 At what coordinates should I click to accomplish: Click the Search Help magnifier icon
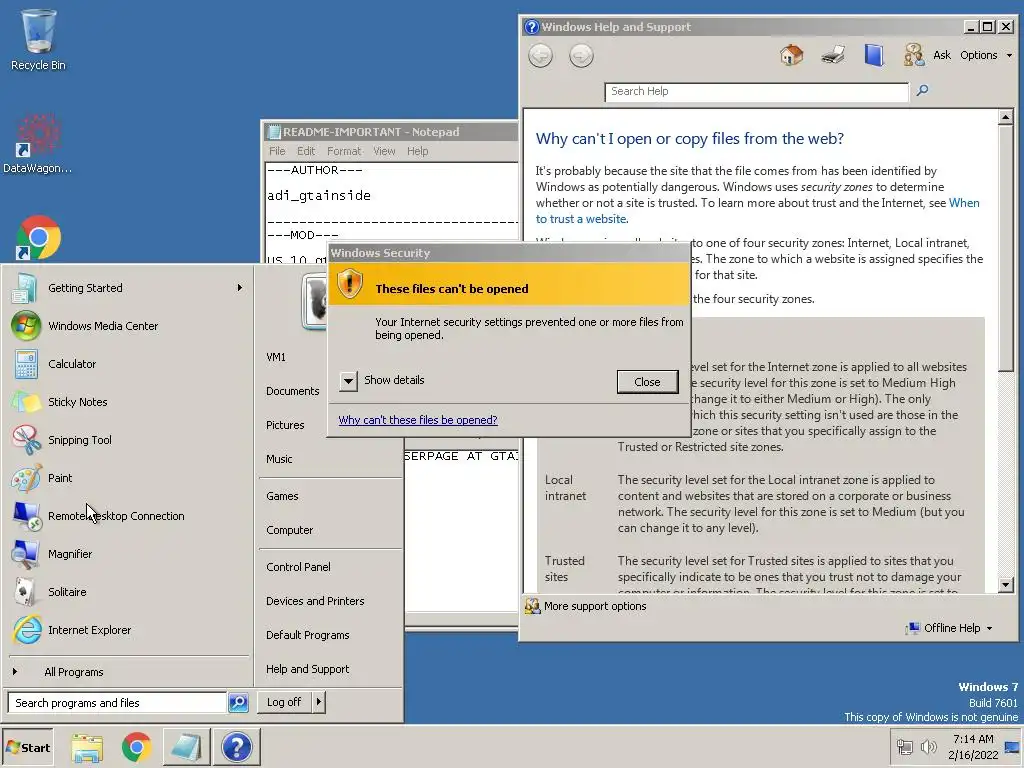922,90
